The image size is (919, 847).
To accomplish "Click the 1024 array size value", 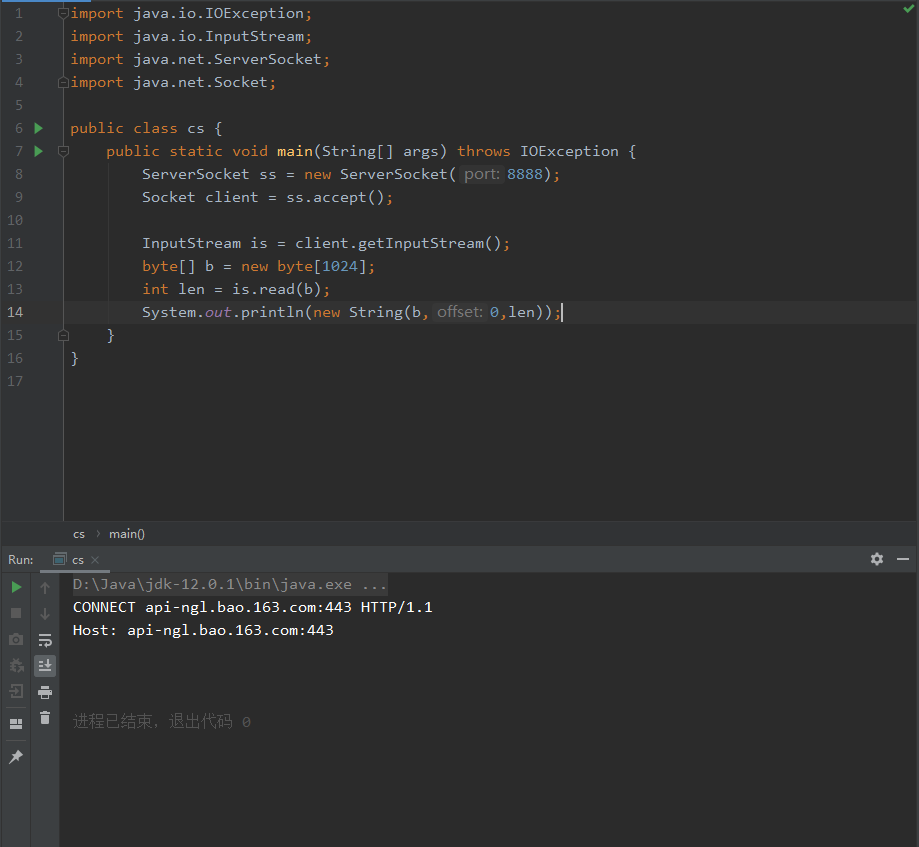I will point(340,266).
